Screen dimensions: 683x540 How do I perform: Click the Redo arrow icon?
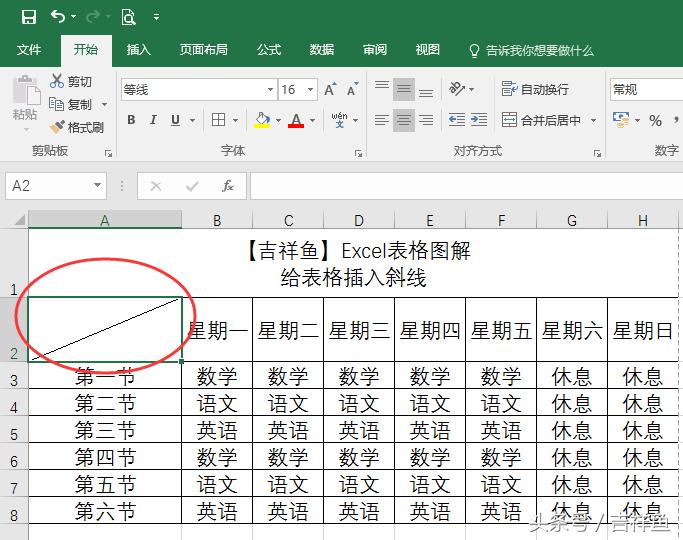pos(93,17)
